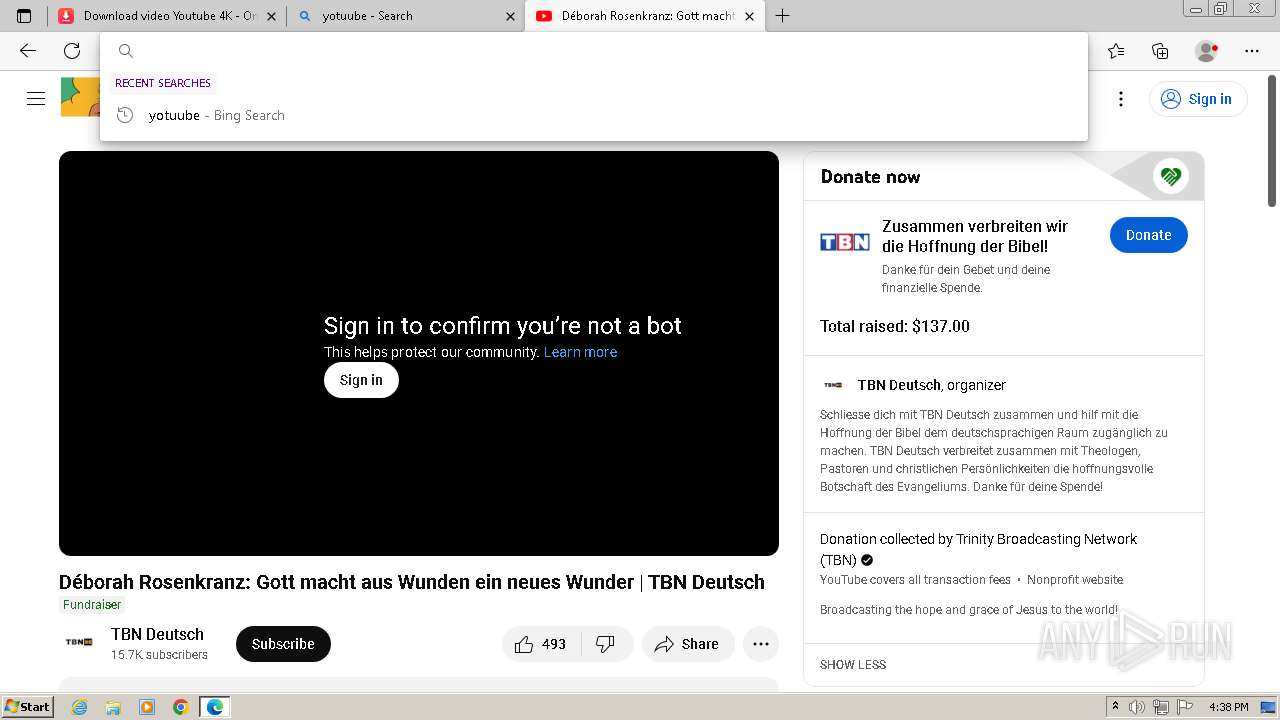This screenshot has height=720, width=1280.
Task: Open the Learn more link
Action: pyautogui.click(x=580, y=352)
